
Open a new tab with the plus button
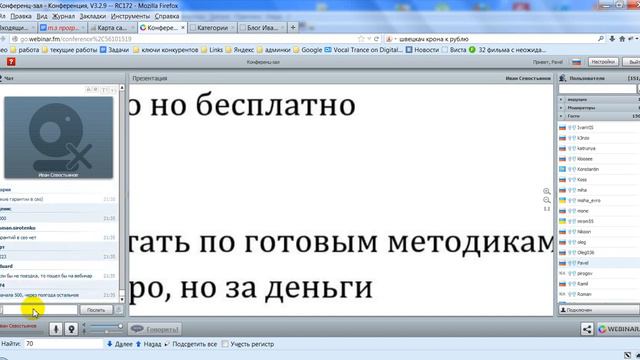(x=293, y=28)
